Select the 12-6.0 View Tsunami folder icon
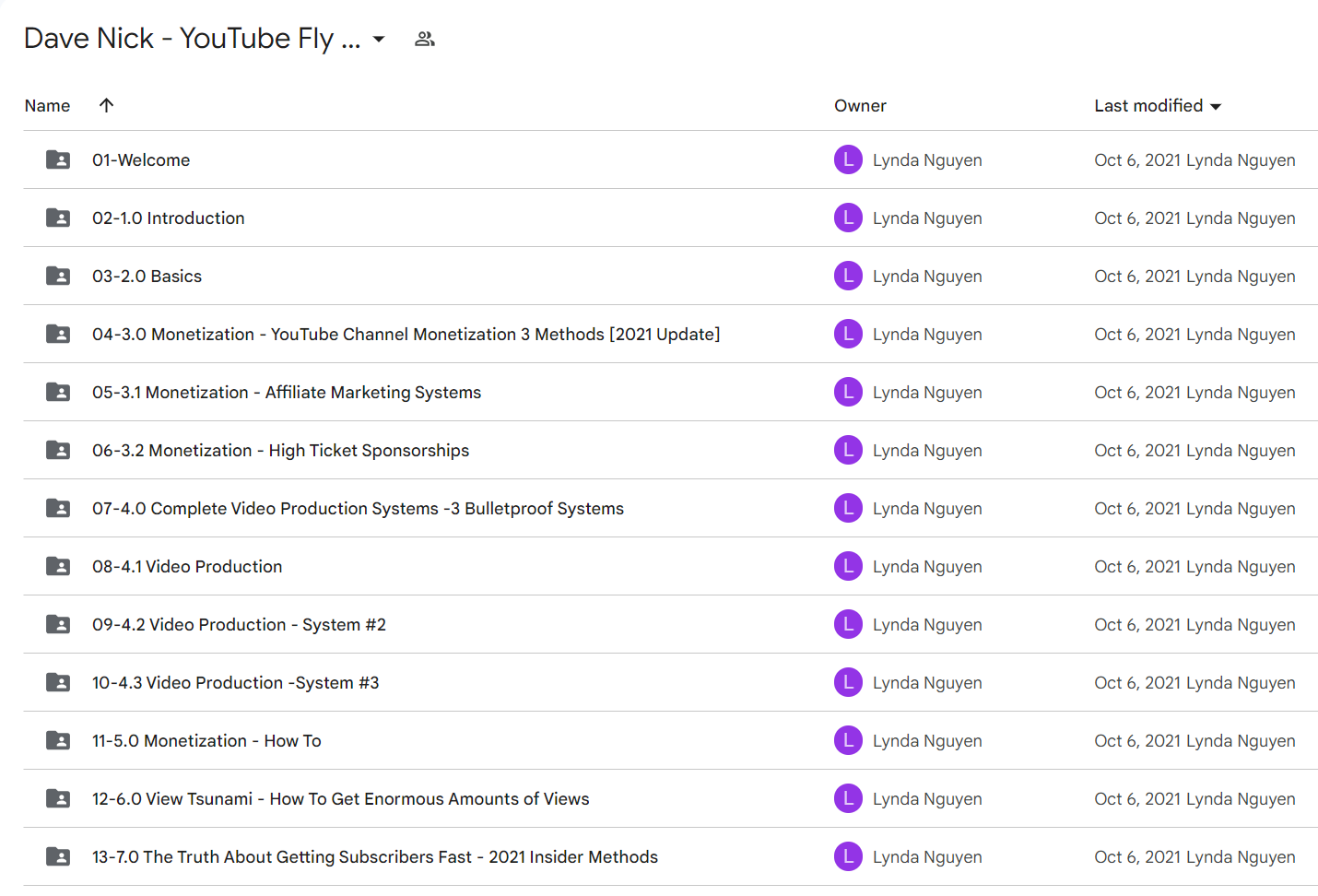 coord(58,798)
